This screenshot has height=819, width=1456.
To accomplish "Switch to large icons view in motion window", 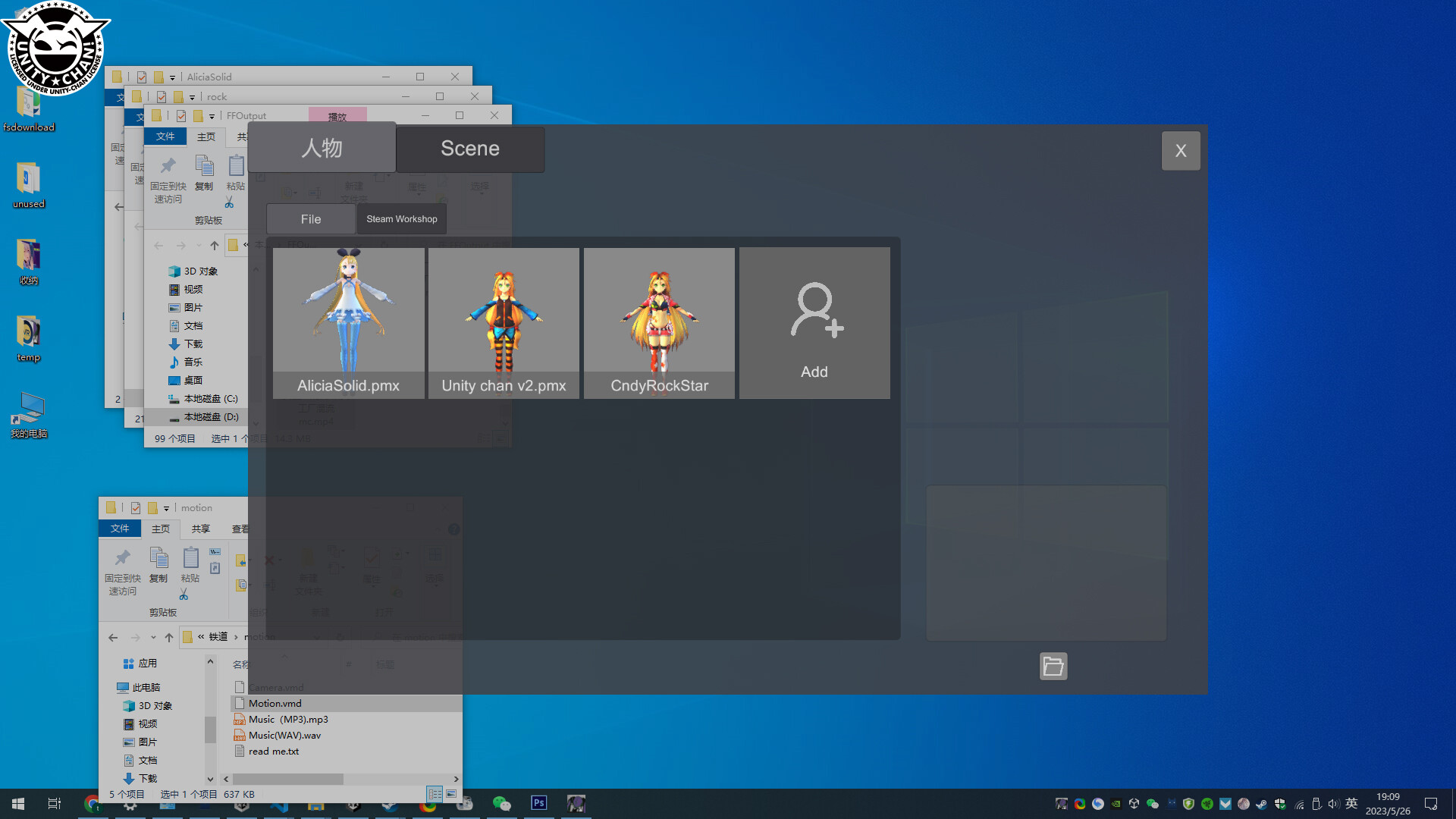I will (451, 794).
